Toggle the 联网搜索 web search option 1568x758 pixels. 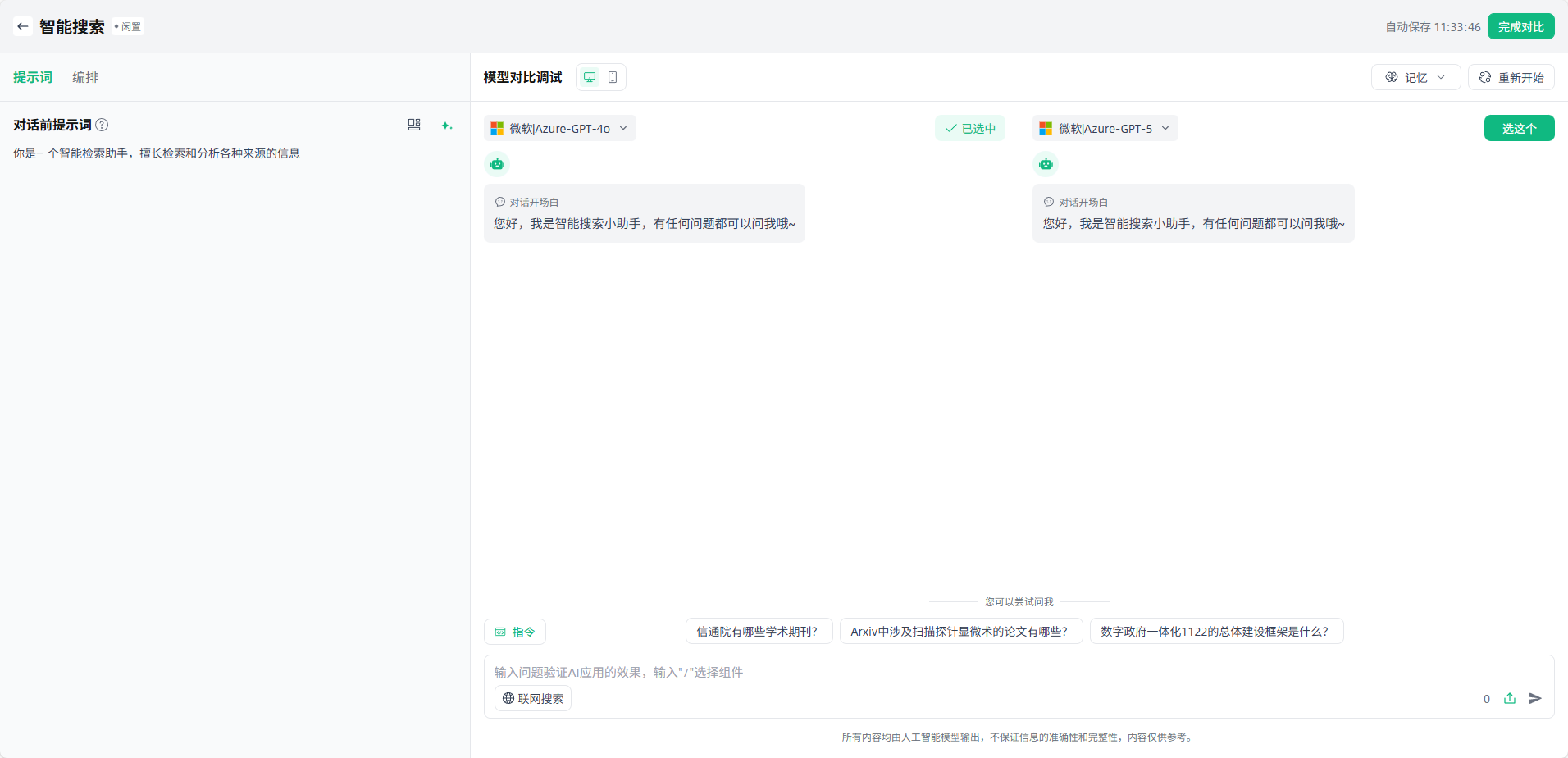(533, 698)
